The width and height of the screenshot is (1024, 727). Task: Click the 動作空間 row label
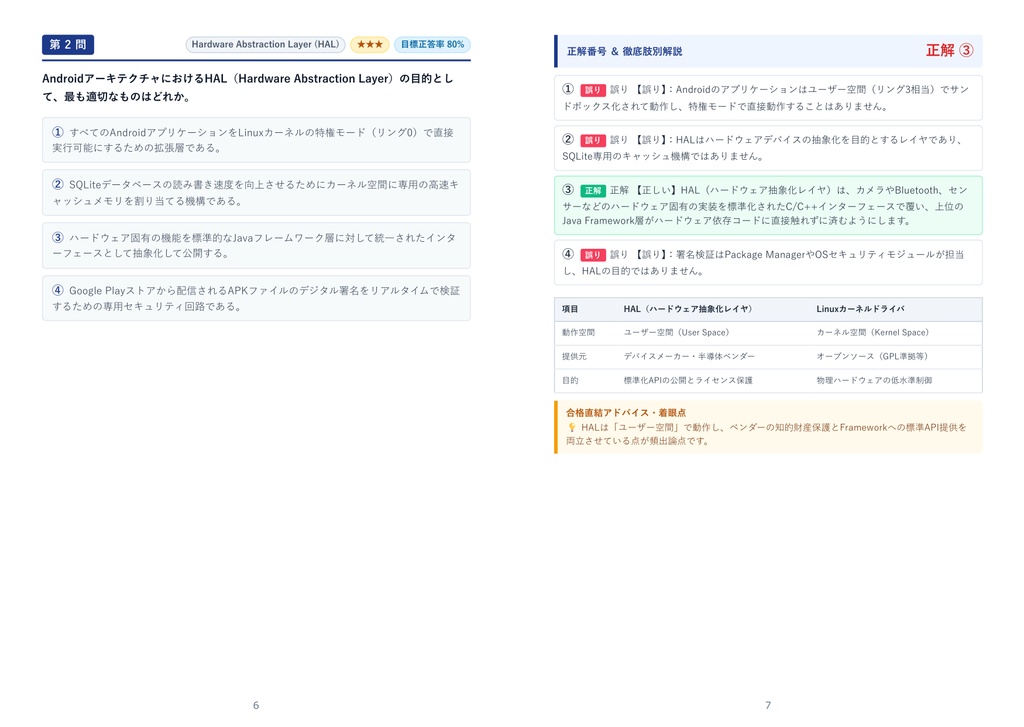pos(578,332)
